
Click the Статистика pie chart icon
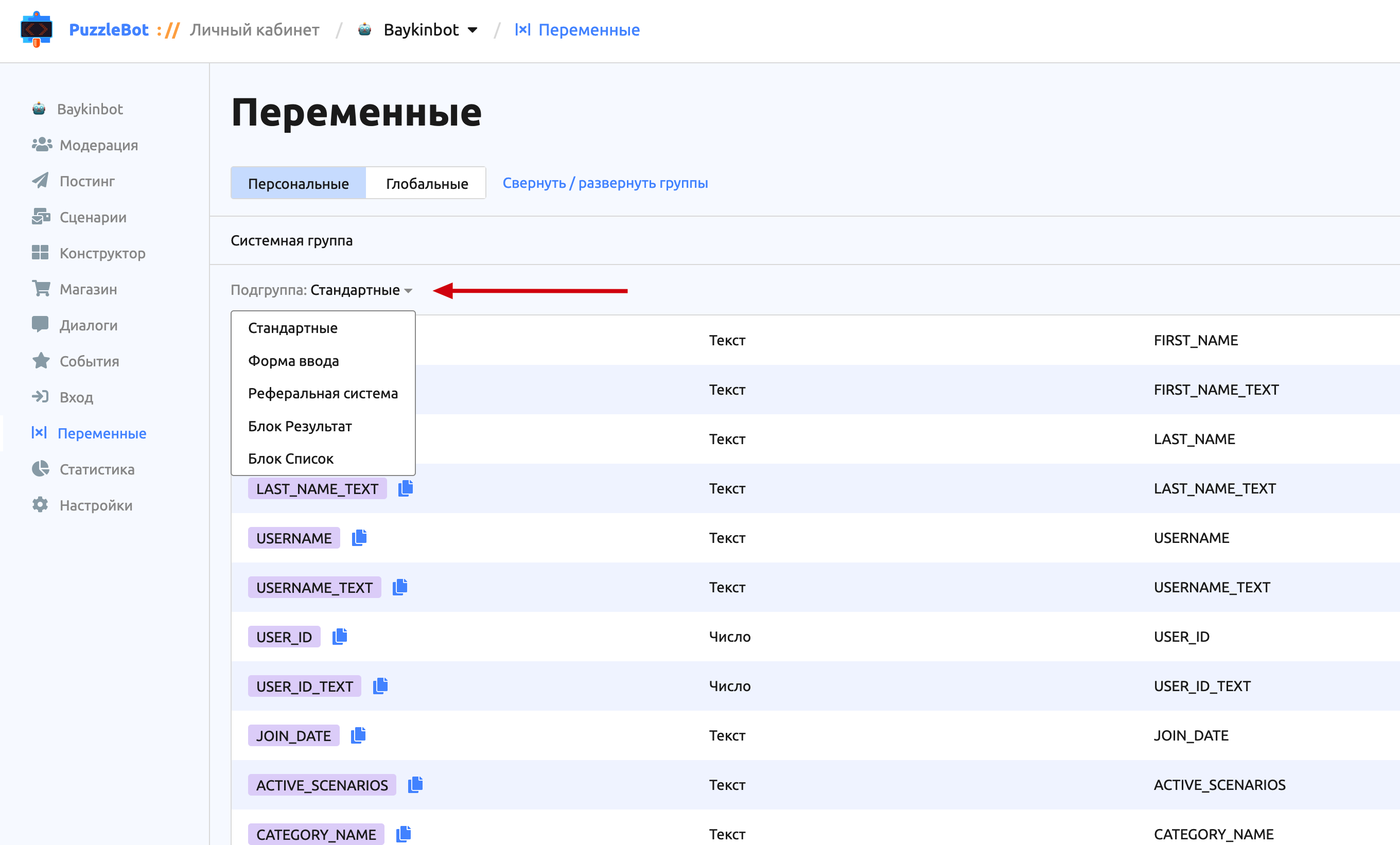pos(40,469)
